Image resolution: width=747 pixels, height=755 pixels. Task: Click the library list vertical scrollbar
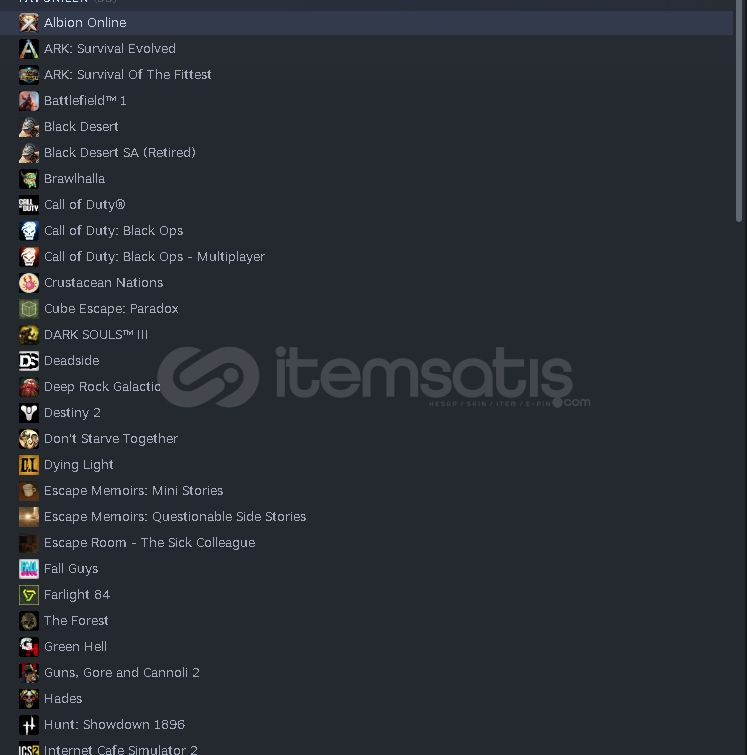pyautogui.click(x=739, y=111)
